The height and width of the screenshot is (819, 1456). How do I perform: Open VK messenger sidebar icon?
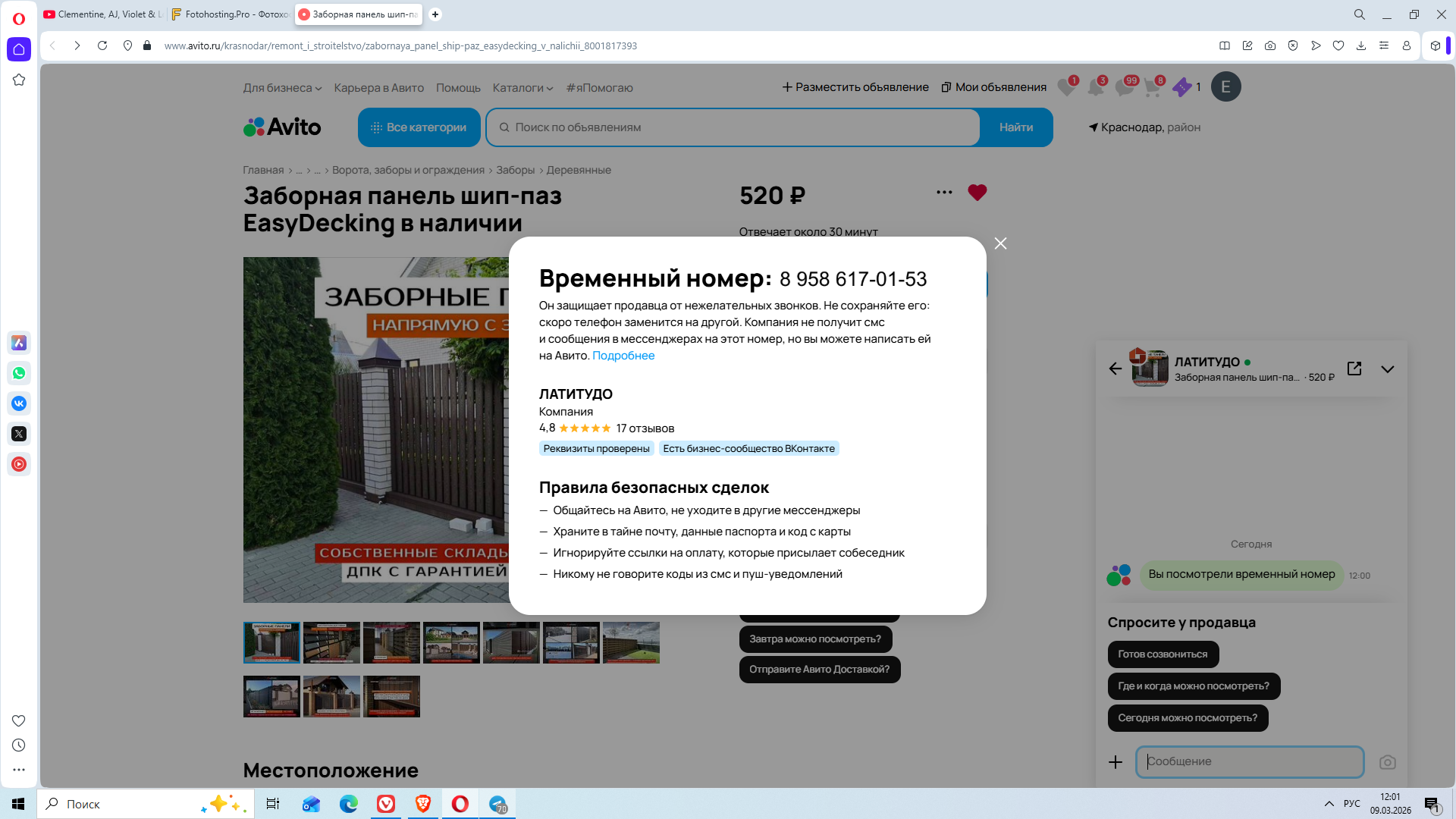(19, 403)
